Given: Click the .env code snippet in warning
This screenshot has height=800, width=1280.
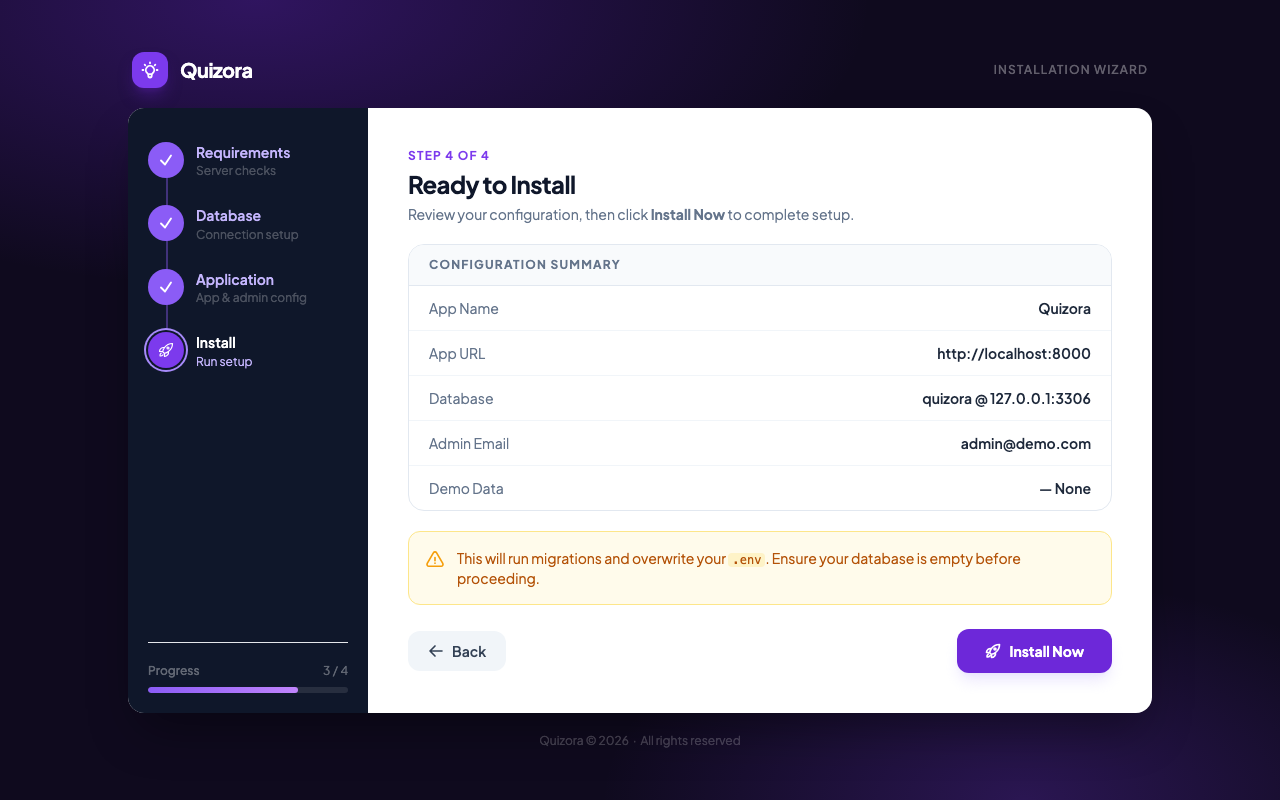Looking at the screenshot, I should click(x=746, y=560).
